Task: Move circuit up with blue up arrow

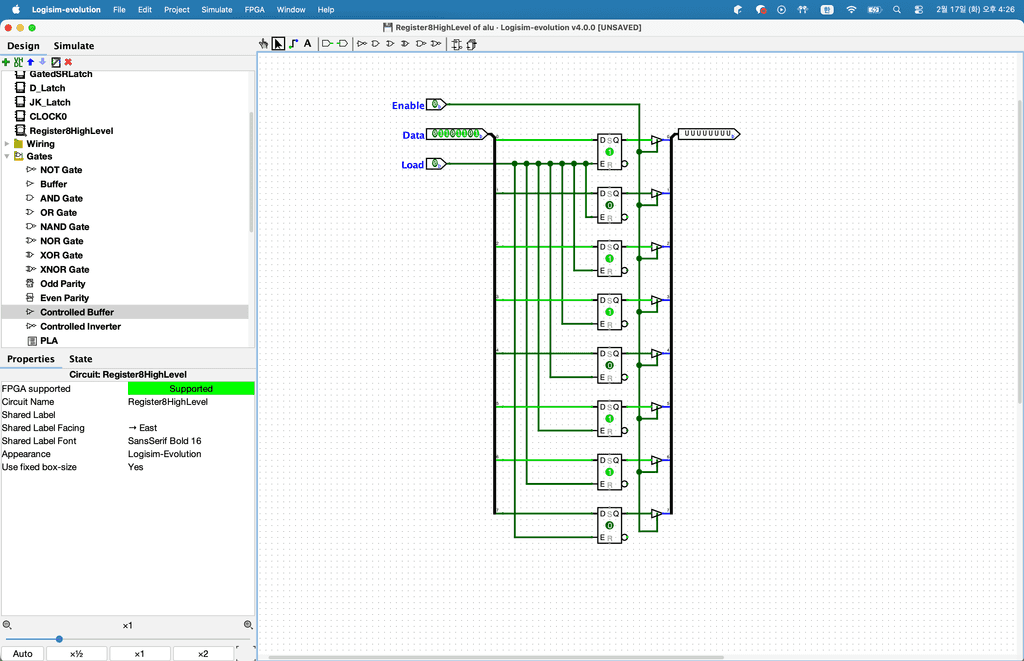Action: pos(30,62)
